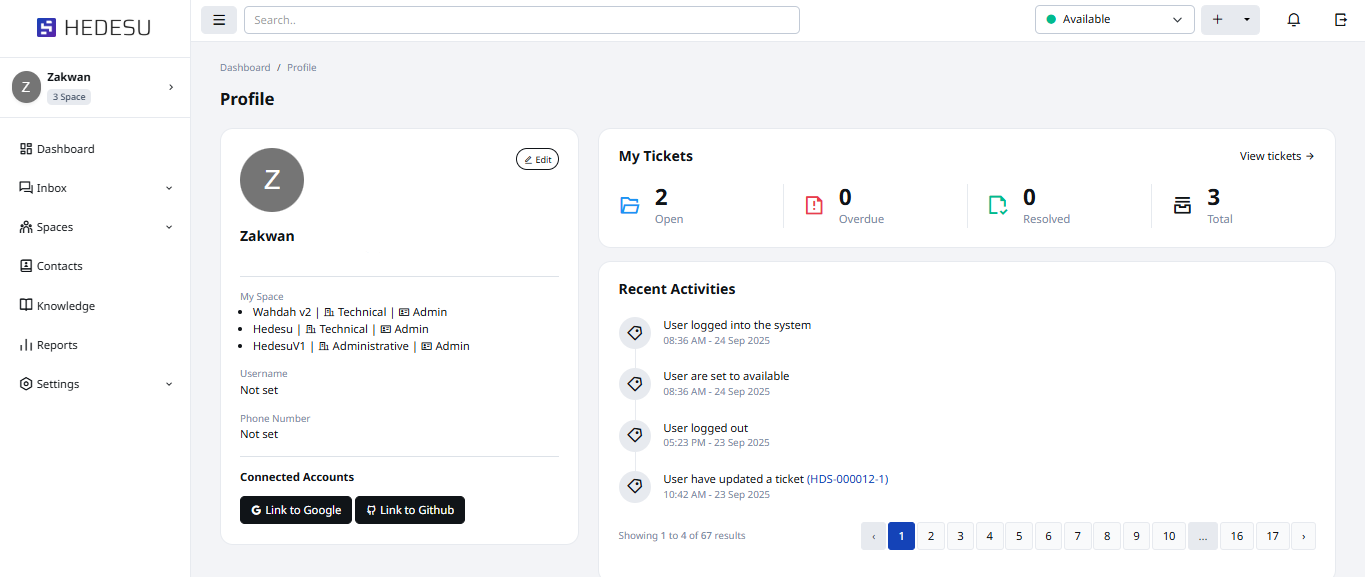Click the Z profile avatar picture

click(272, 180)
